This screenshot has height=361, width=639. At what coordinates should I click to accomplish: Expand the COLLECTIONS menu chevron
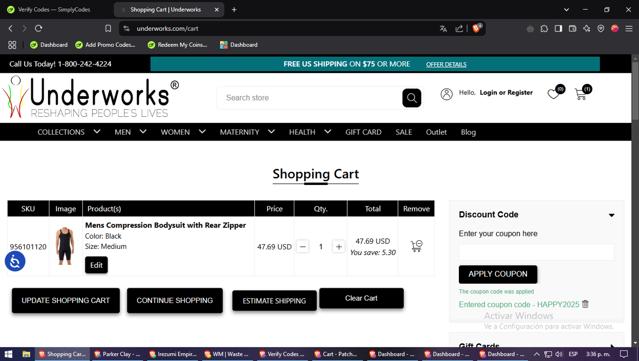97,132
